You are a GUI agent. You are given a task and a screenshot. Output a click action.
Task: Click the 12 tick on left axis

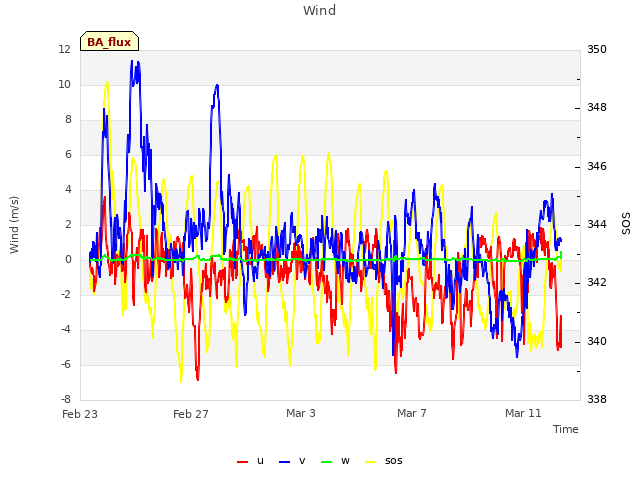tap(64, 49)
